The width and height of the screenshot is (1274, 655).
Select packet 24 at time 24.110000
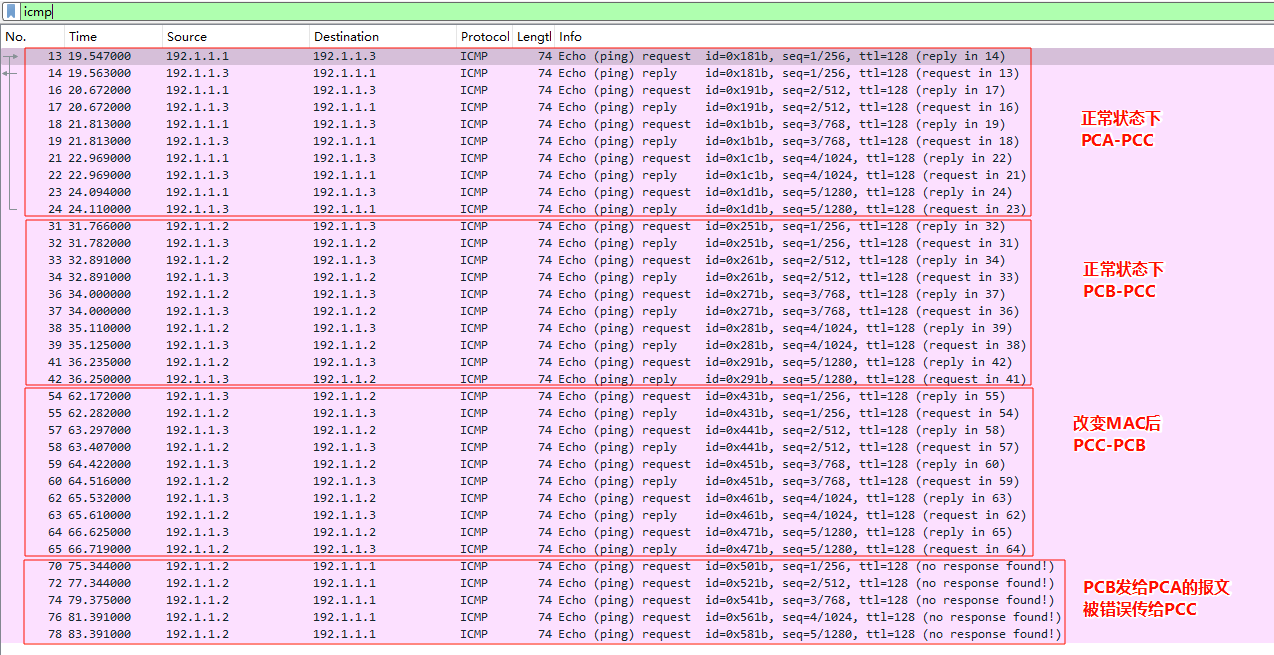point(500,209)
